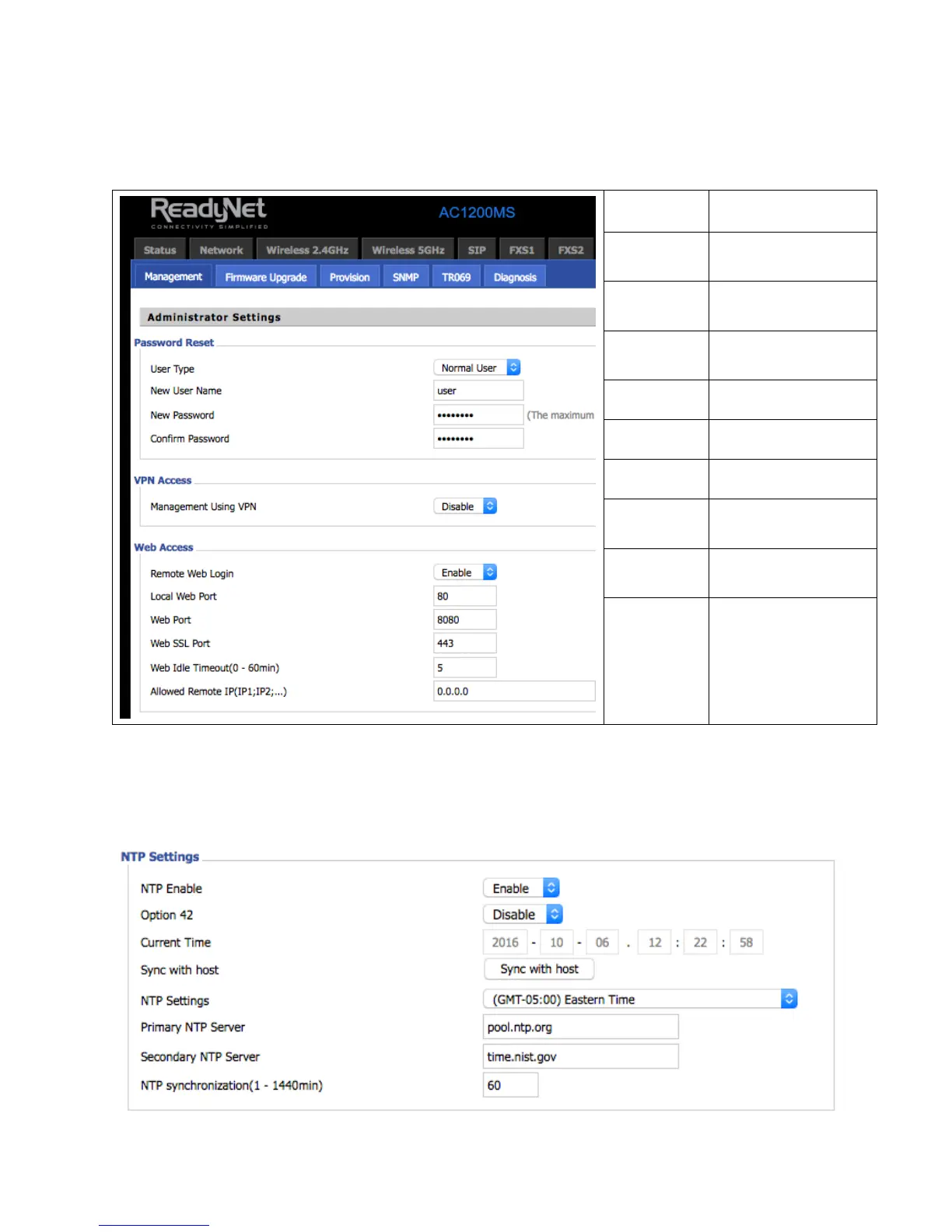The width and height of the screenshot is (952, 1232).
Task: Open the Status tab
Action: point(159,250)
